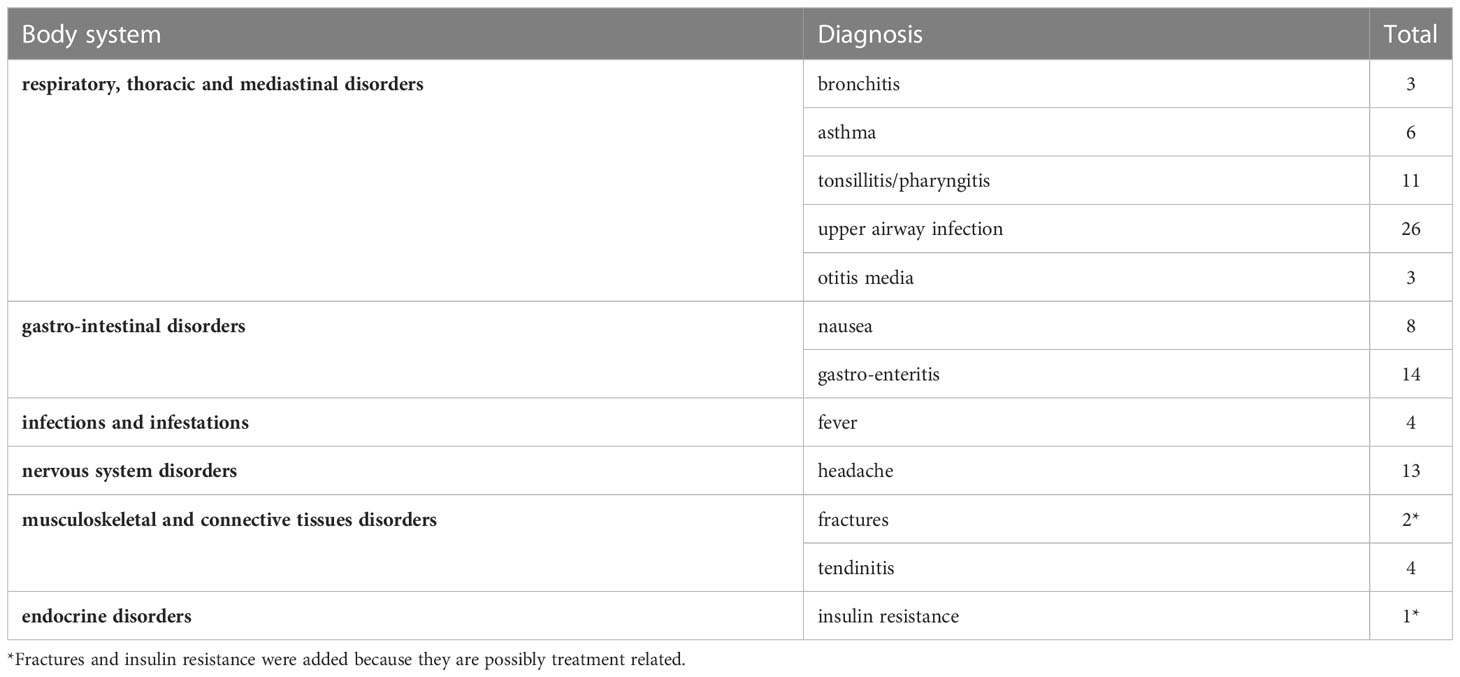Viewport: 1460px width, 677px height.
Task: Click respiratory, thoracic and mediastinal disorders
Action: [x=223, y=85]
